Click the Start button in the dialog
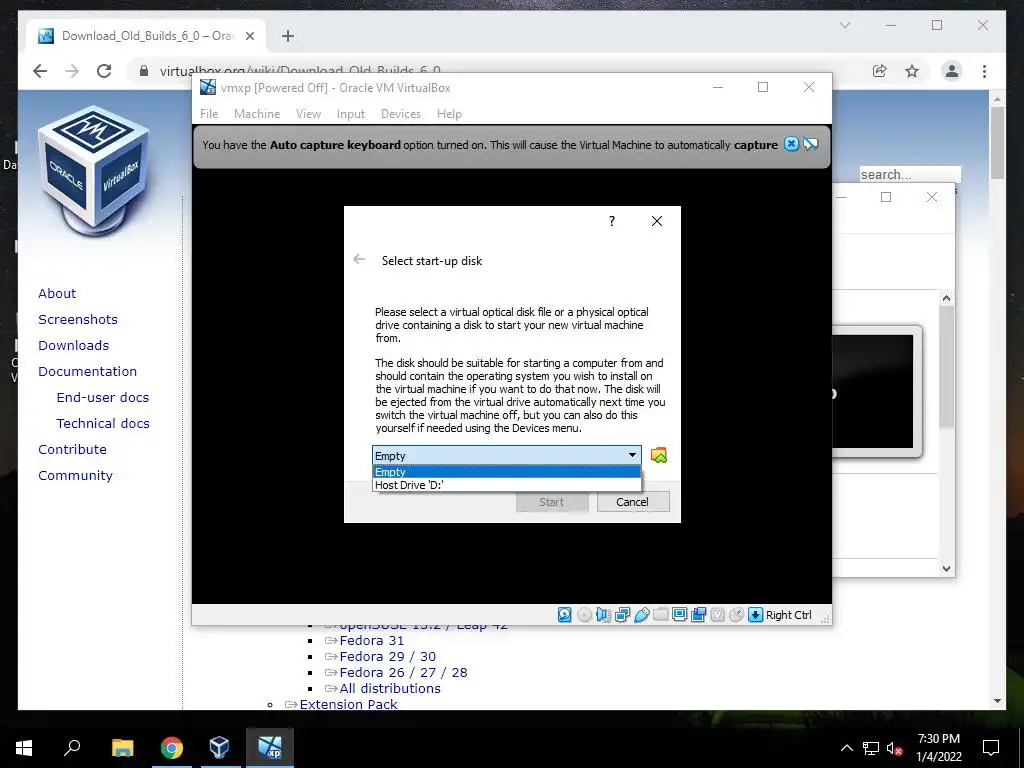This screenshot has height=768, width=1024. point(552,502)
